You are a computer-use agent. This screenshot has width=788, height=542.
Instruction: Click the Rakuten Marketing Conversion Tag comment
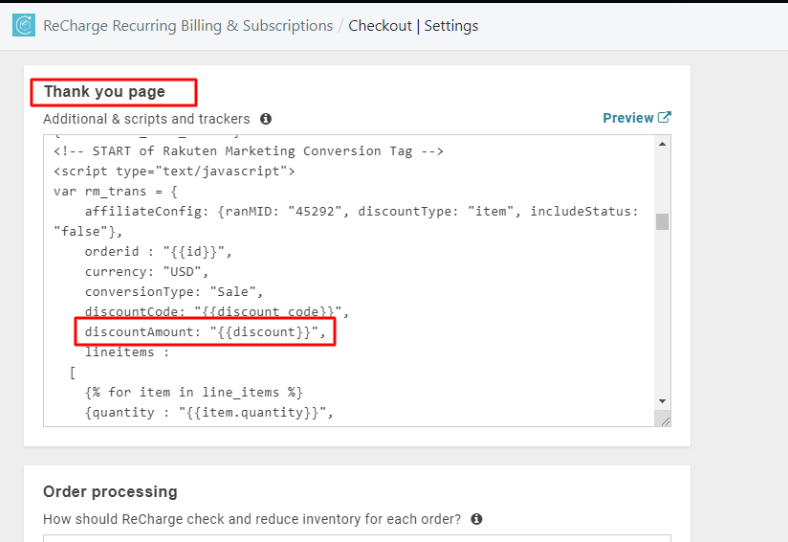(248, 151)
